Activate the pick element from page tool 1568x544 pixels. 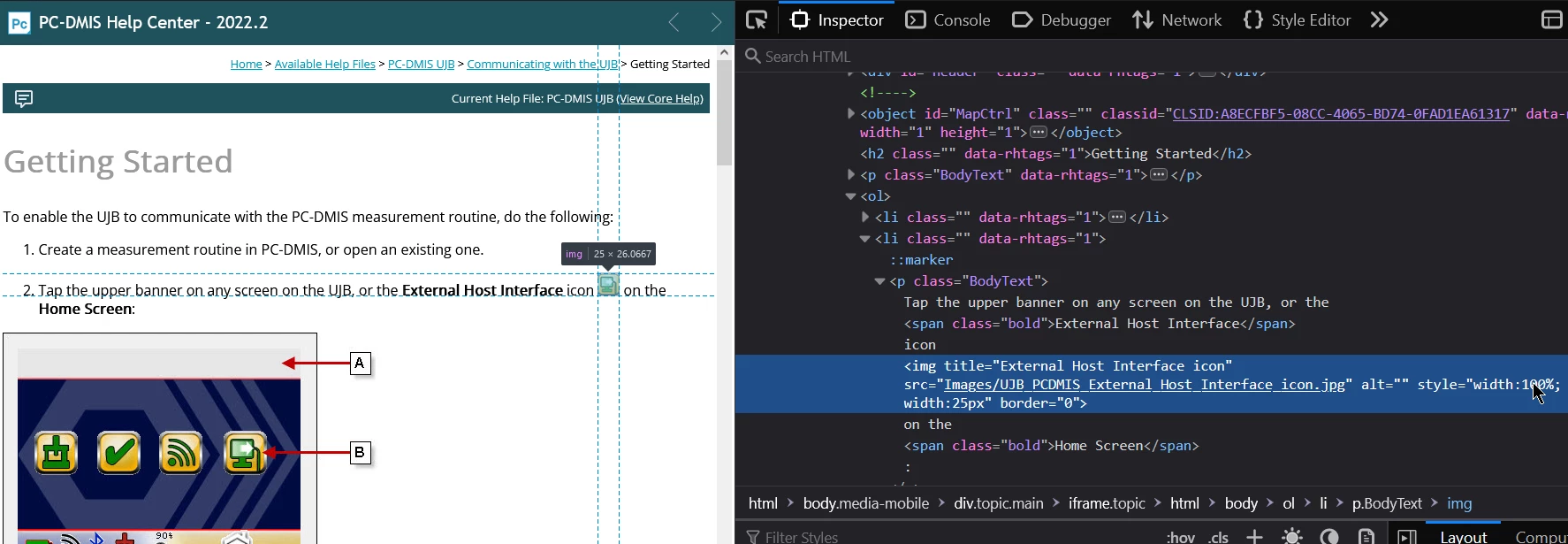pyautogui.click(x=757, y=19)
